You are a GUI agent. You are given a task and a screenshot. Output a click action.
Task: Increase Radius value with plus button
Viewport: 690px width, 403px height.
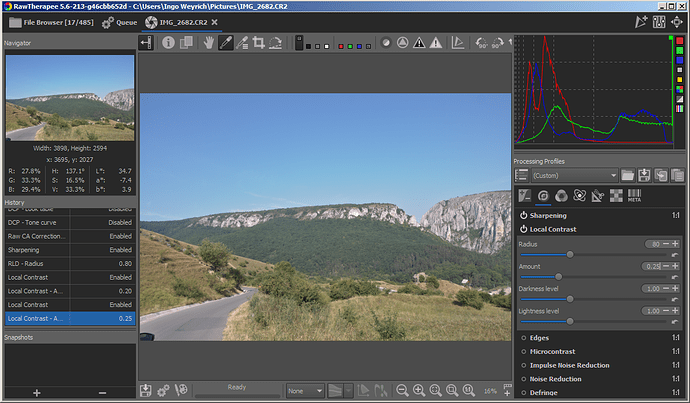(675, 245)
